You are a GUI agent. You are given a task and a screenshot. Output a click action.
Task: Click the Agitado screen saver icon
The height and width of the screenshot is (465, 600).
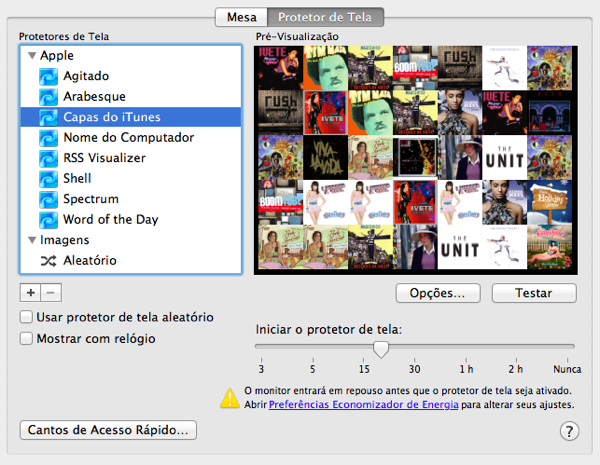tap(48, 76)
